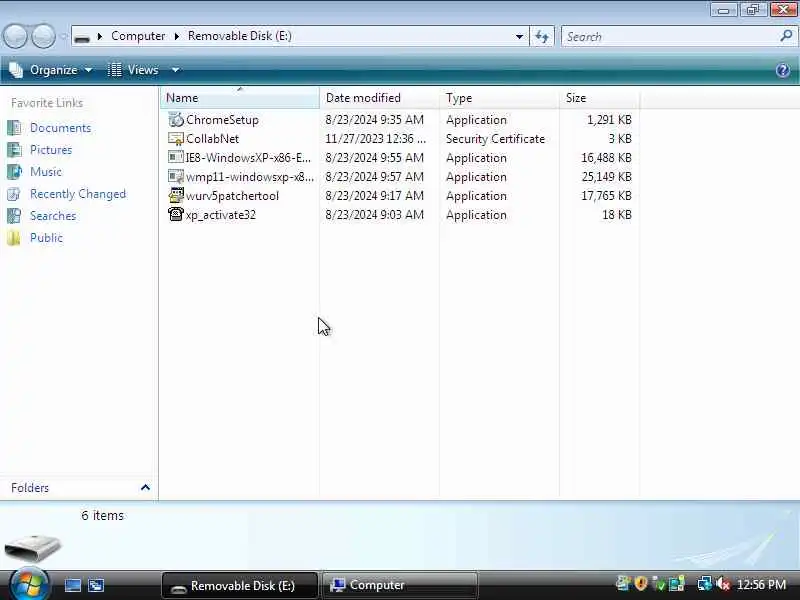Expand the arrow before Computer breadcrumb
The height and width of the screenshot is (600, 800).
point(99,36)
